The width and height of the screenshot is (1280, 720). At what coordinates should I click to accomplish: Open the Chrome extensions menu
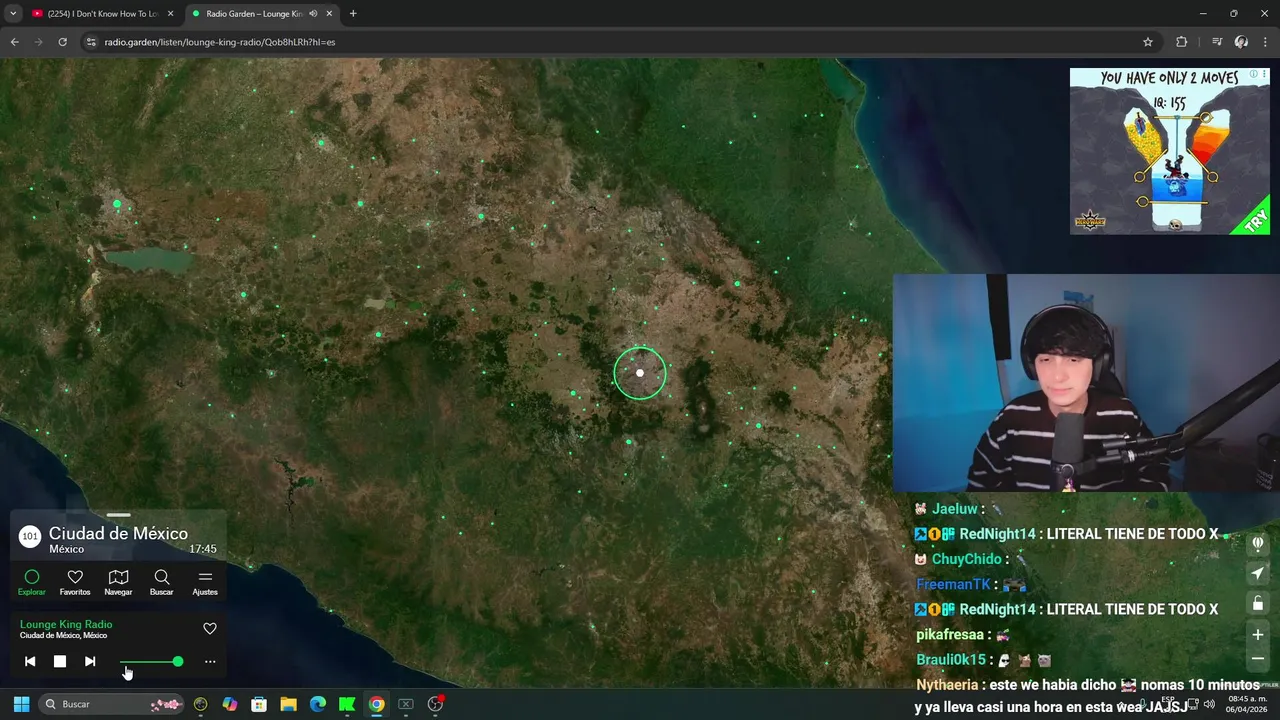pos(1182,42)
